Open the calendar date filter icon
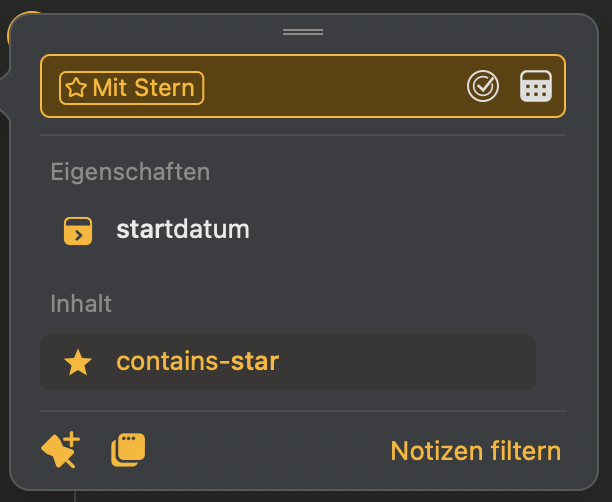Viewport: 612px width, 502px height. pyautogui.click(x=536, y=87)
